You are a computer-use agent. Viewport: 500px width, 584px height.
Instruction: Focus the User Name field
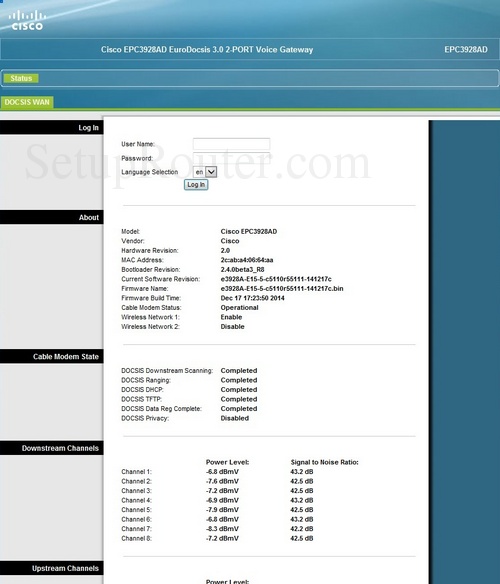click(x=231, y=144)
